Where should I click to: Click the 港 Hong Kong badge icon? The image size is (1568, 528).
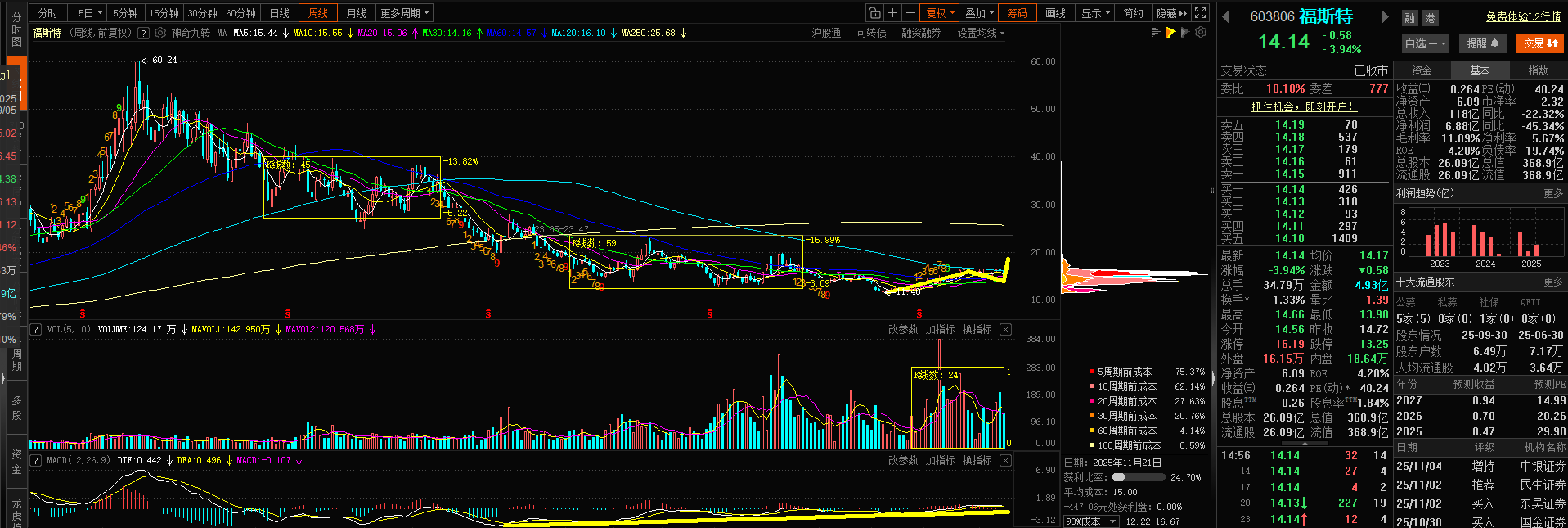point(1430,18)
